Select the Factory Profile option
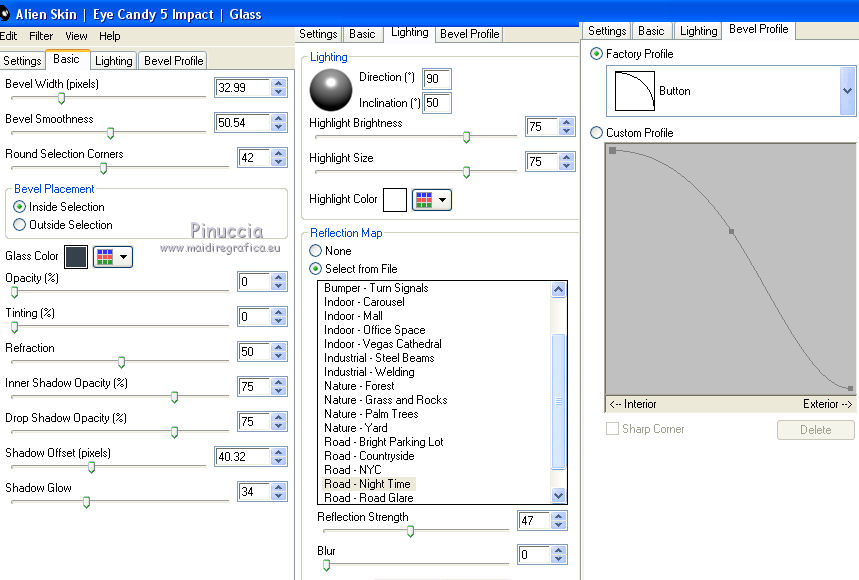Viewport: 859px width, 580px height. tap(596, 54)
